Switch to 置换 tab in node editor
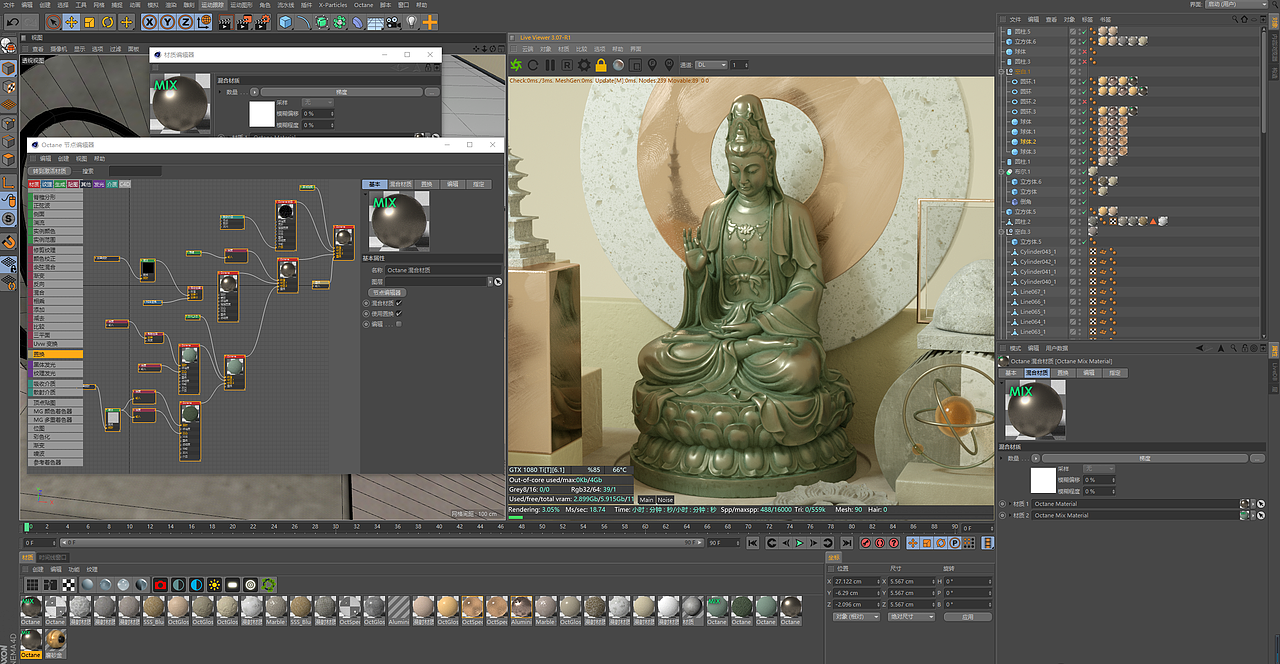 [x=427, y=185]
